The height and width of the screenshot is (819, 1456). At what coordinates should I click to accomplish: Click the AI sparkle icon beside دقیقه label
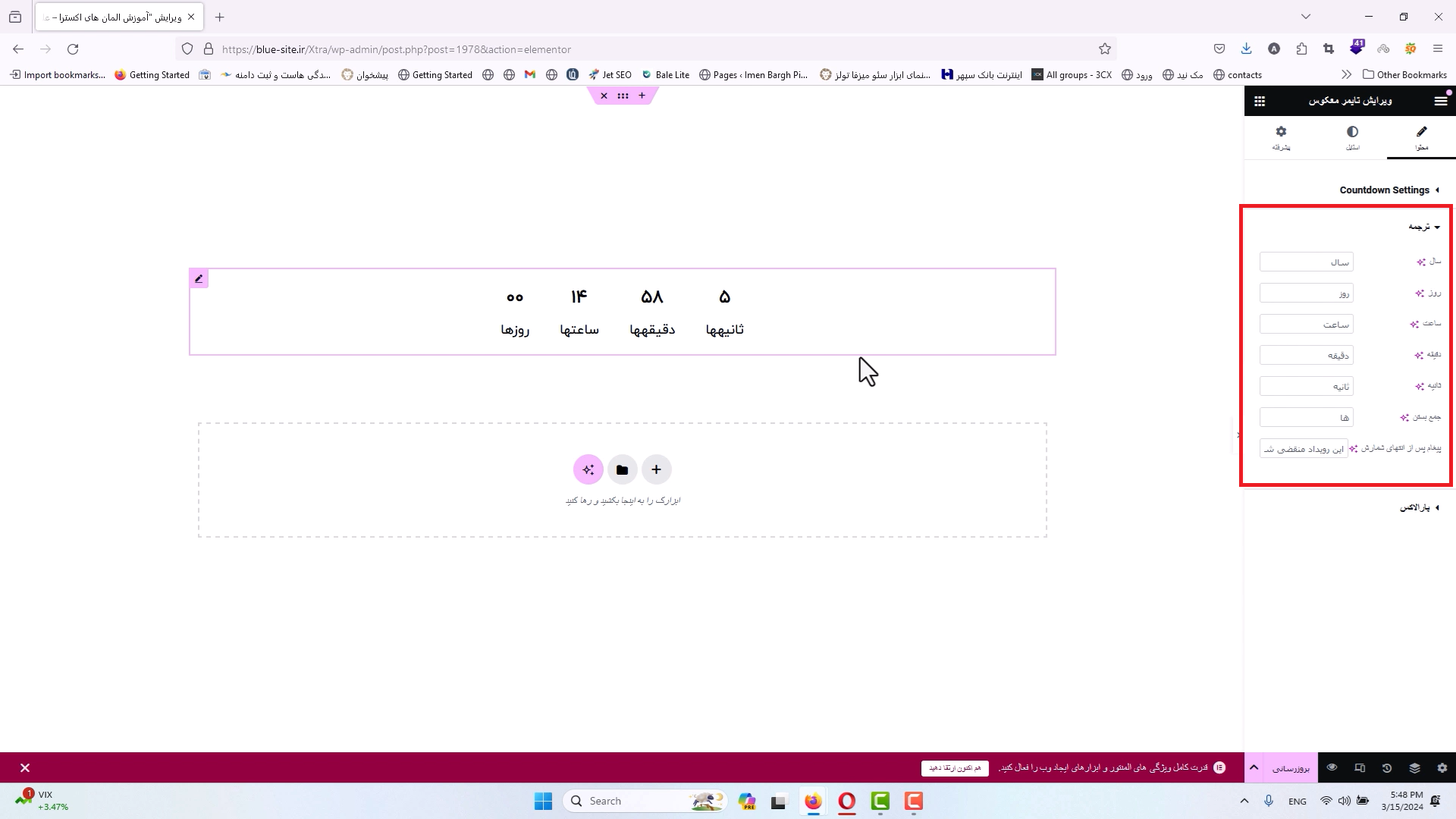(1418, 355)
